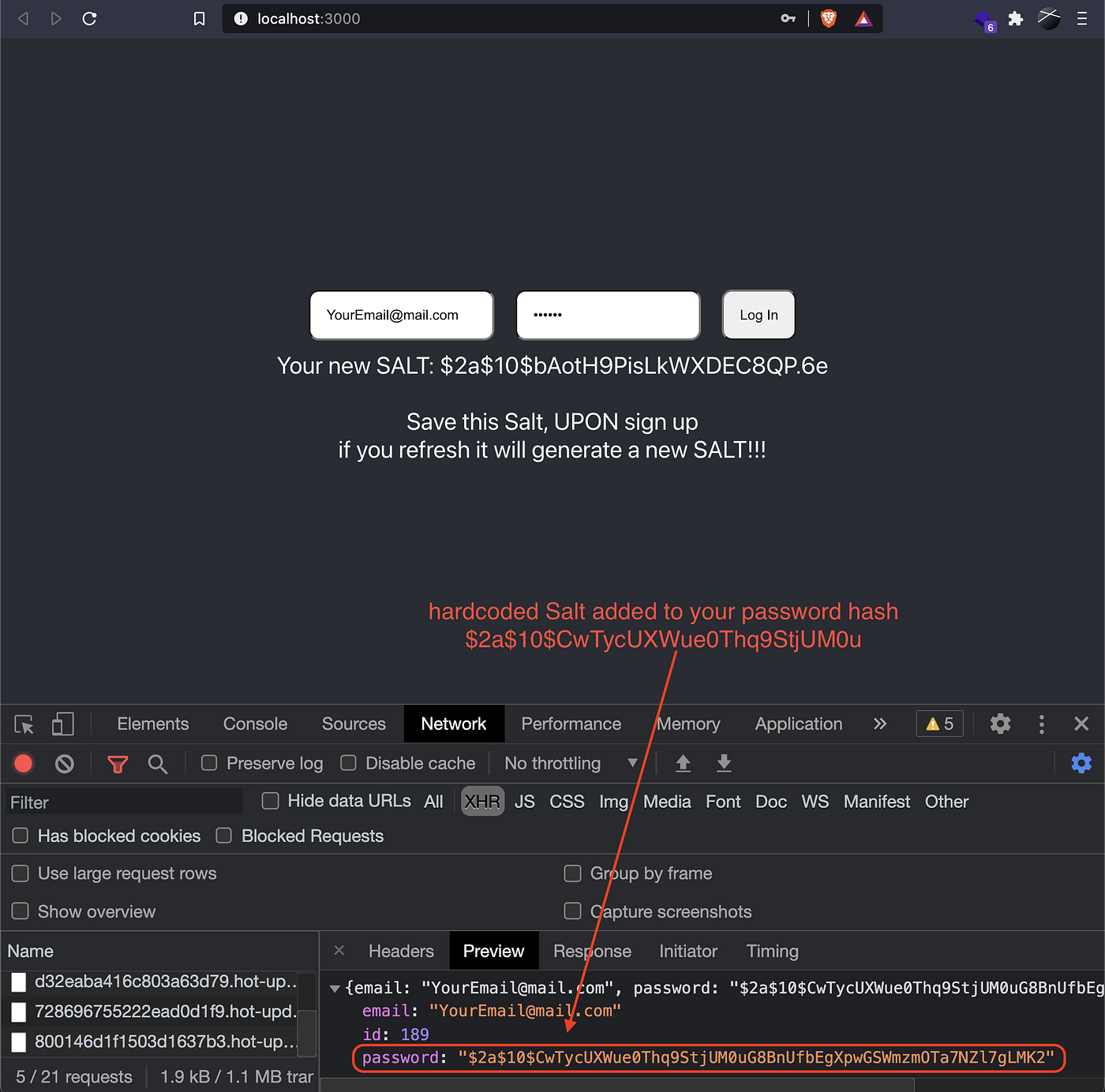Expand hidden DevTools panels chevron
The image size is (1105, 1092).
point(880,724)
